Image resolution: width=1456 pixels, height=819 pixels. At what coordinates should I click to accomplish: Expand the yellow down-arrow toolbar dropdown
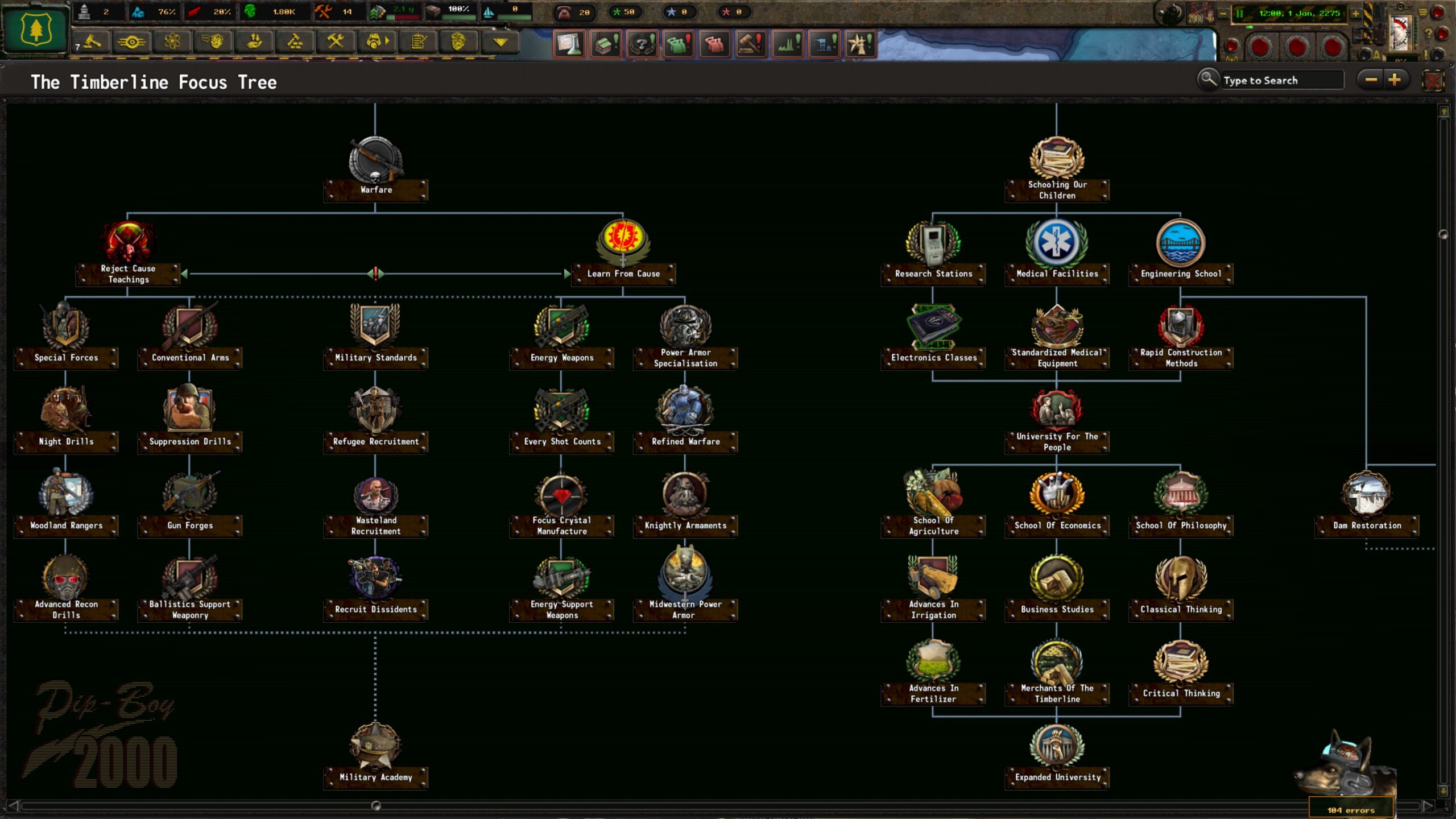[500, 42]
